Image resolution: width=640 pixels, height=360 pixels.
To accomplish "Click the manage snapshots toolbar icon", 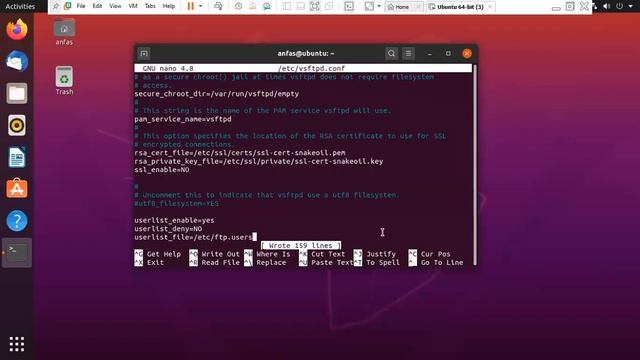I will [267, 6].
